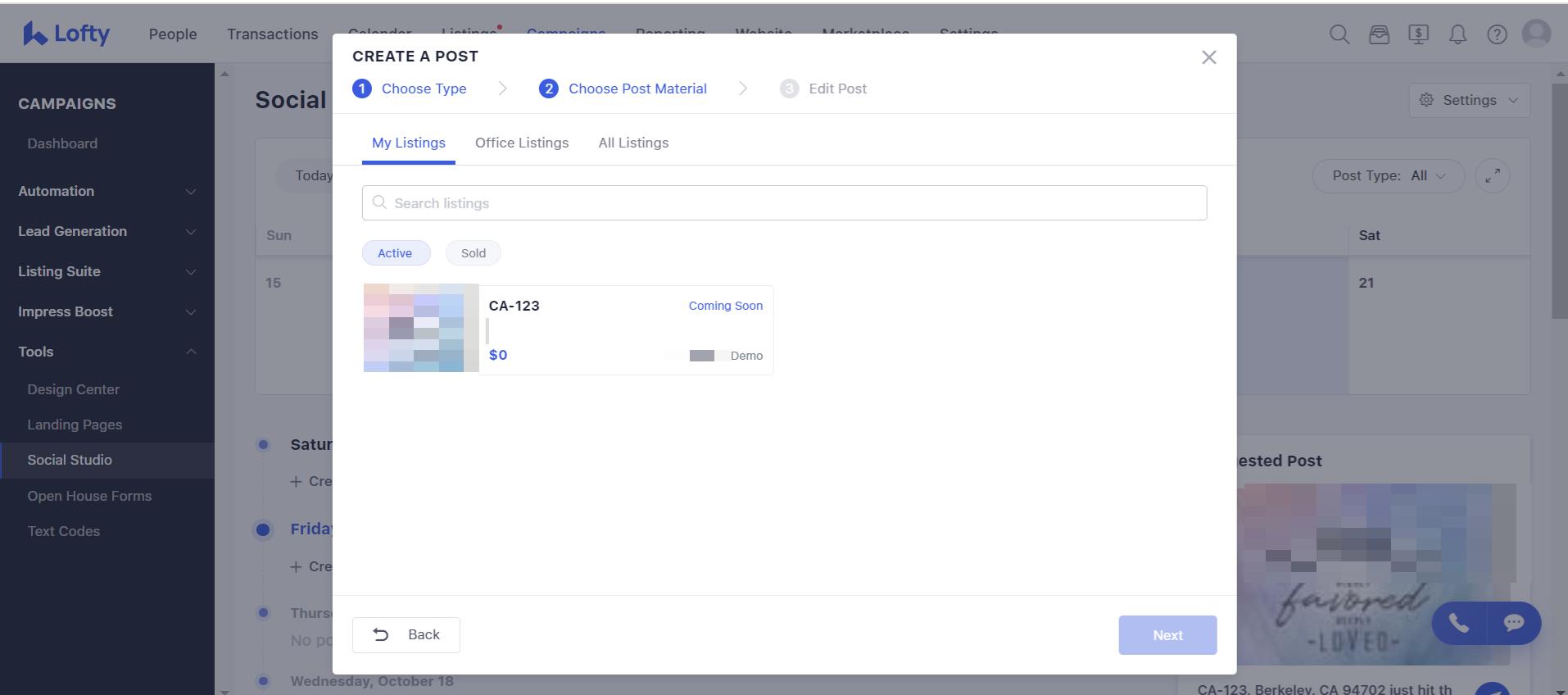Screen dimensions: 1568x695
Task: Select the CA-123 listing thumbnail
Action: tap(421, 329)
